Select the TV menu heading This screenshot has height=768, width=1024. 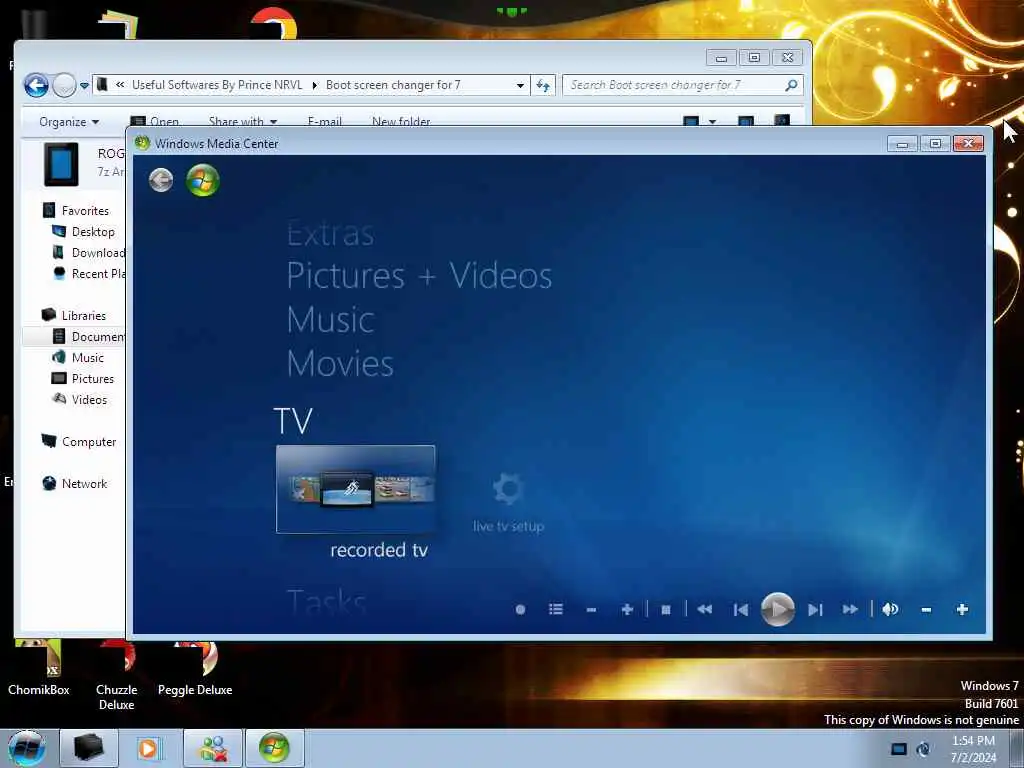293,421
